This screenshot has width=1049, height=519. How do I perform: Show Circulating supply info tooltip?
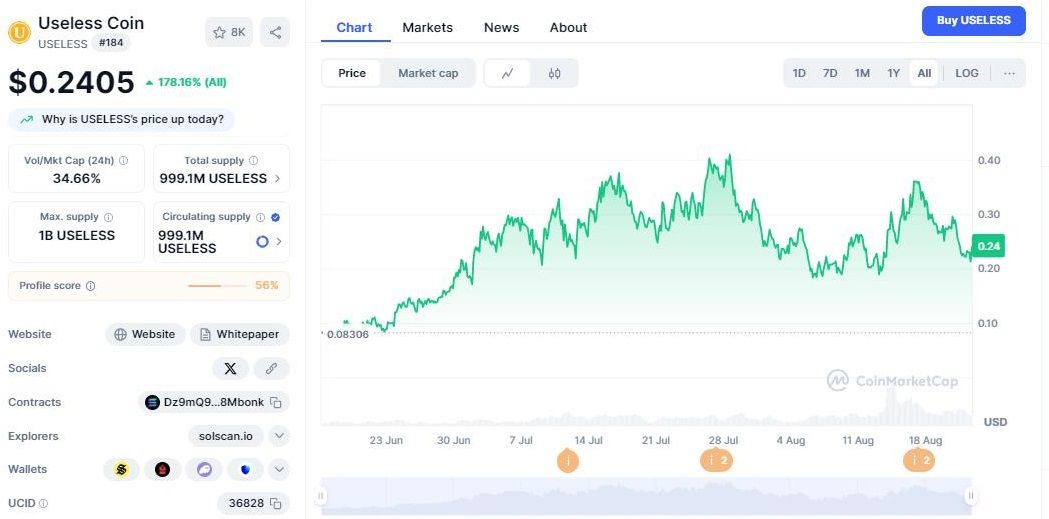click(x=260, y=217)
